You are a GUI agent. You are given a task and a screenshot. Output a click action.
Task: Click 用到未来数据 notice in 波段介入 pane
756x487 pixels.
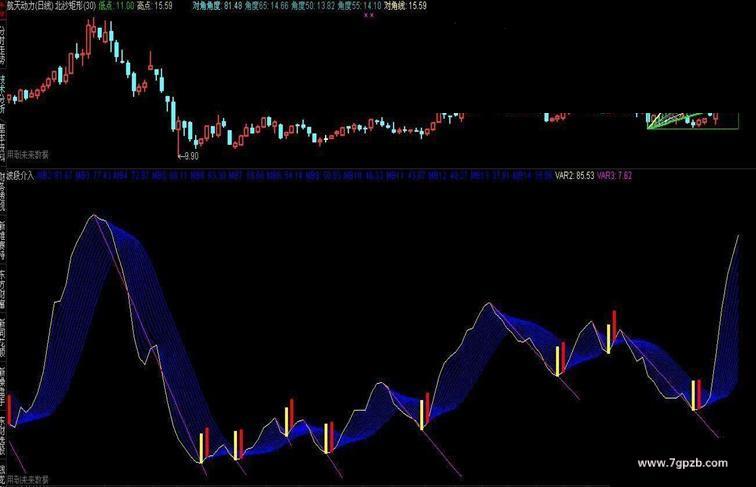27,480
